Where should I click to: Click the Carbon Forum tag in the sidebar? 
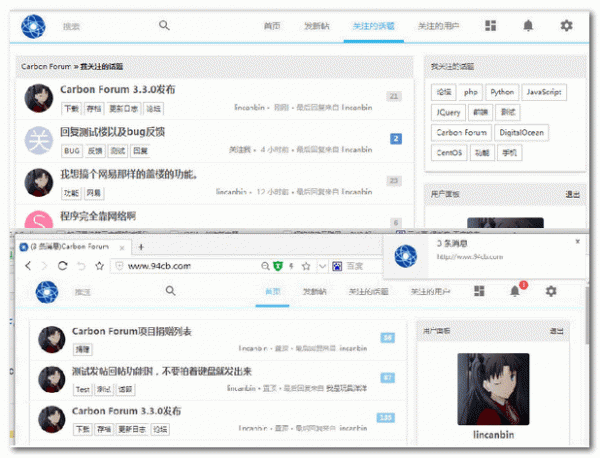pos(461,133)
